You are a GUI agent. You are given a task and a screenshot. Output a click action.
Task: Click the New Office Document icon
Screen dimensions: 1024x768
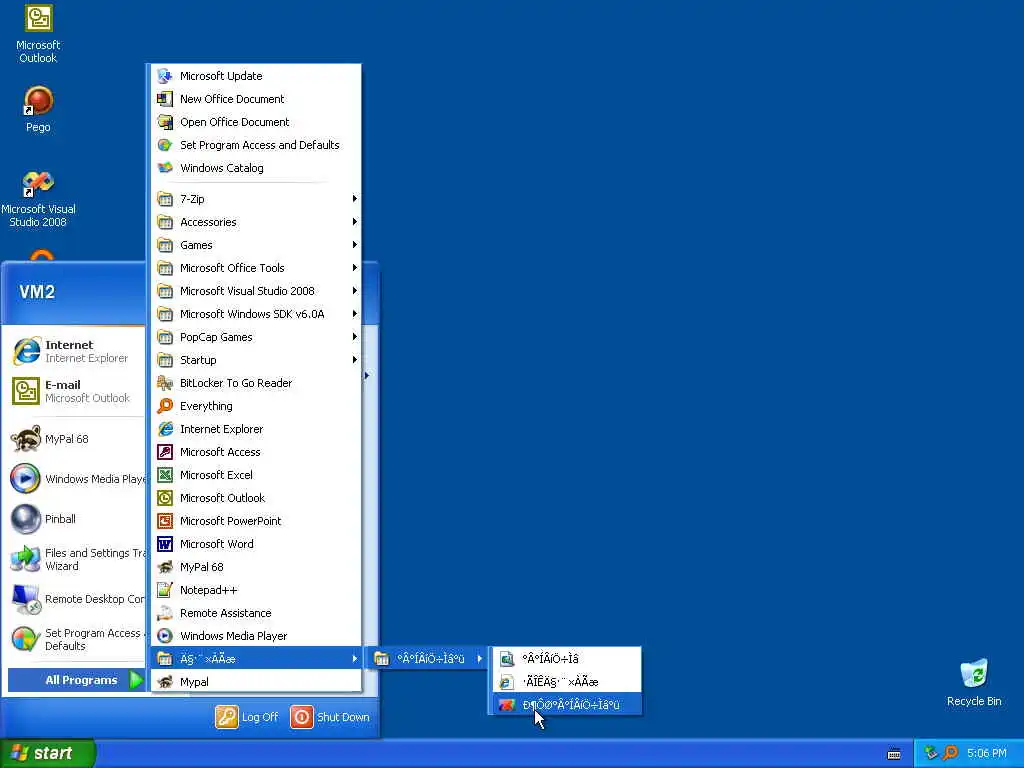pyautogui.click(x=165, y=99)
